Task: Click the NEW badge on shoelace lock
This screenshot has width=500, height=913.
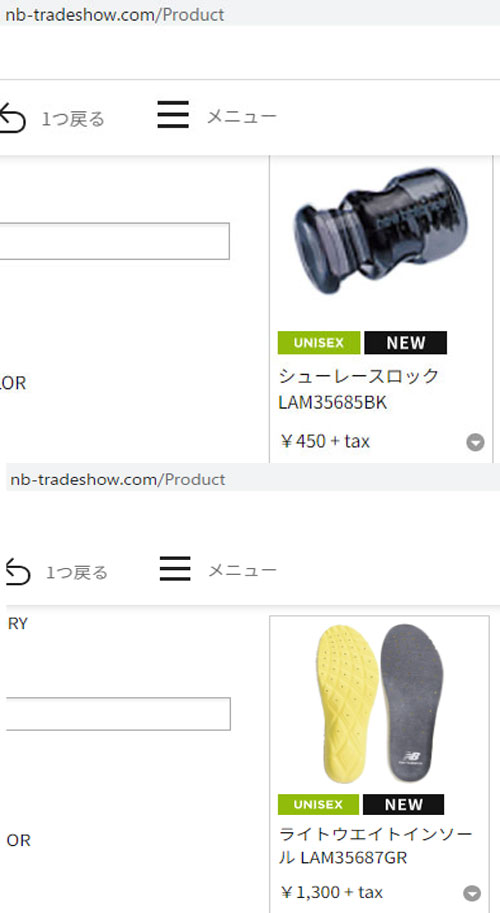Action: coord(406,342)
